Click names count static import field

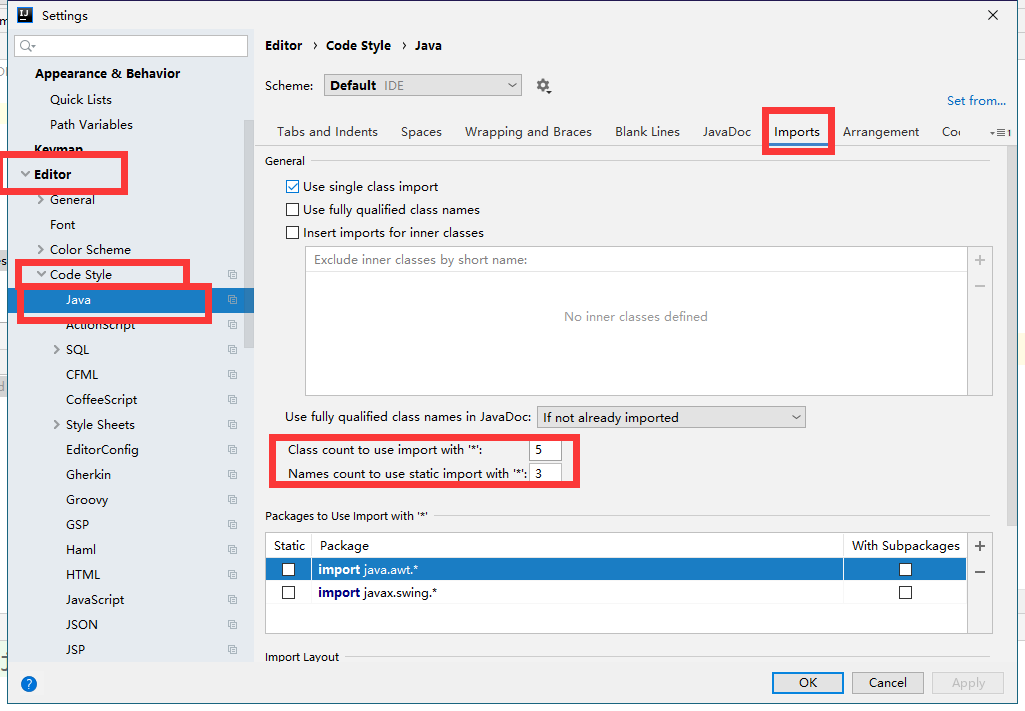click(x=545, y=473)
